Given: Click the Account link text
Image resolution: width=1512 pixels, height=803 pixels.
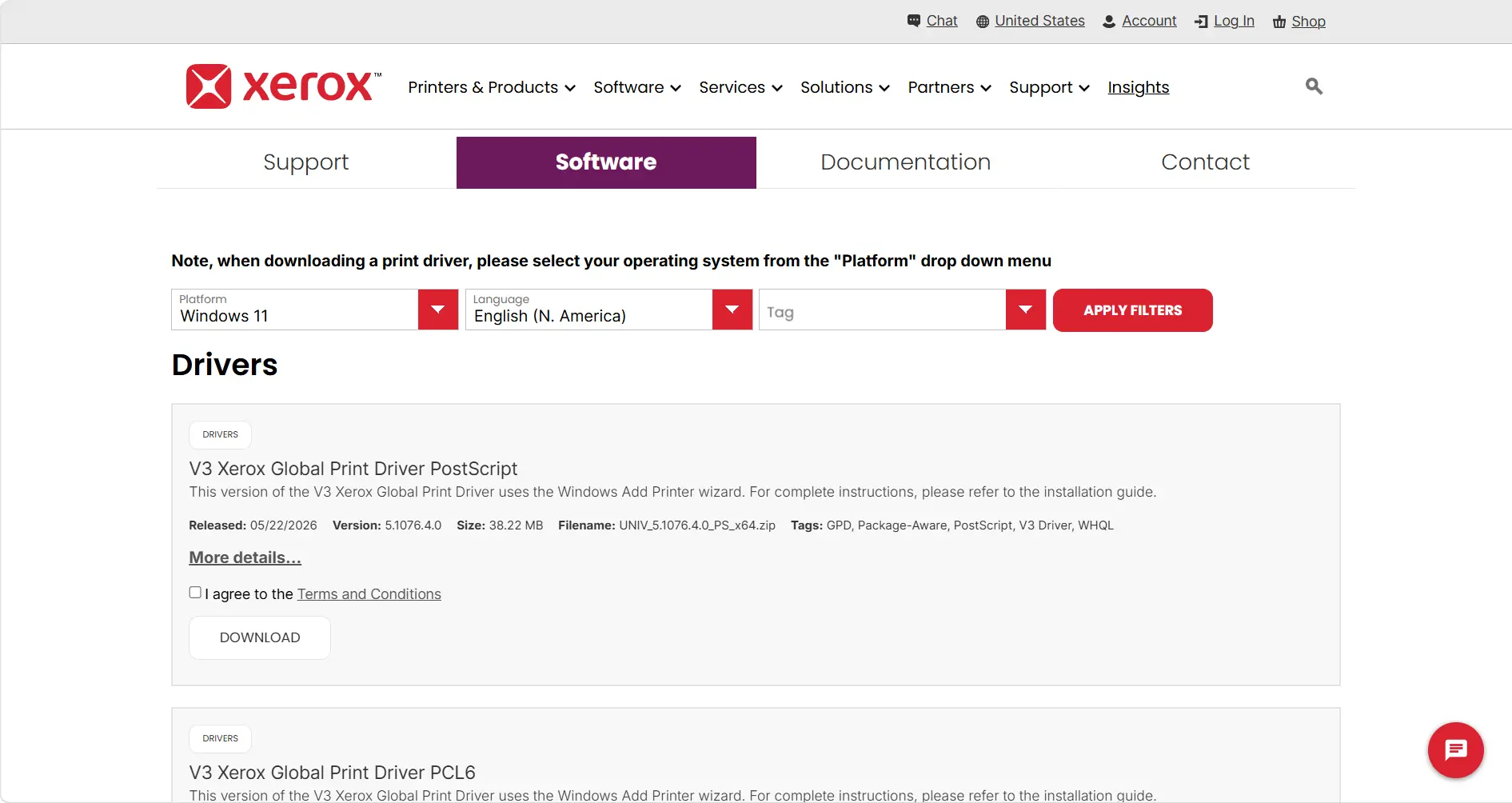Looking at the screenshot, I should click(1149, 21).
